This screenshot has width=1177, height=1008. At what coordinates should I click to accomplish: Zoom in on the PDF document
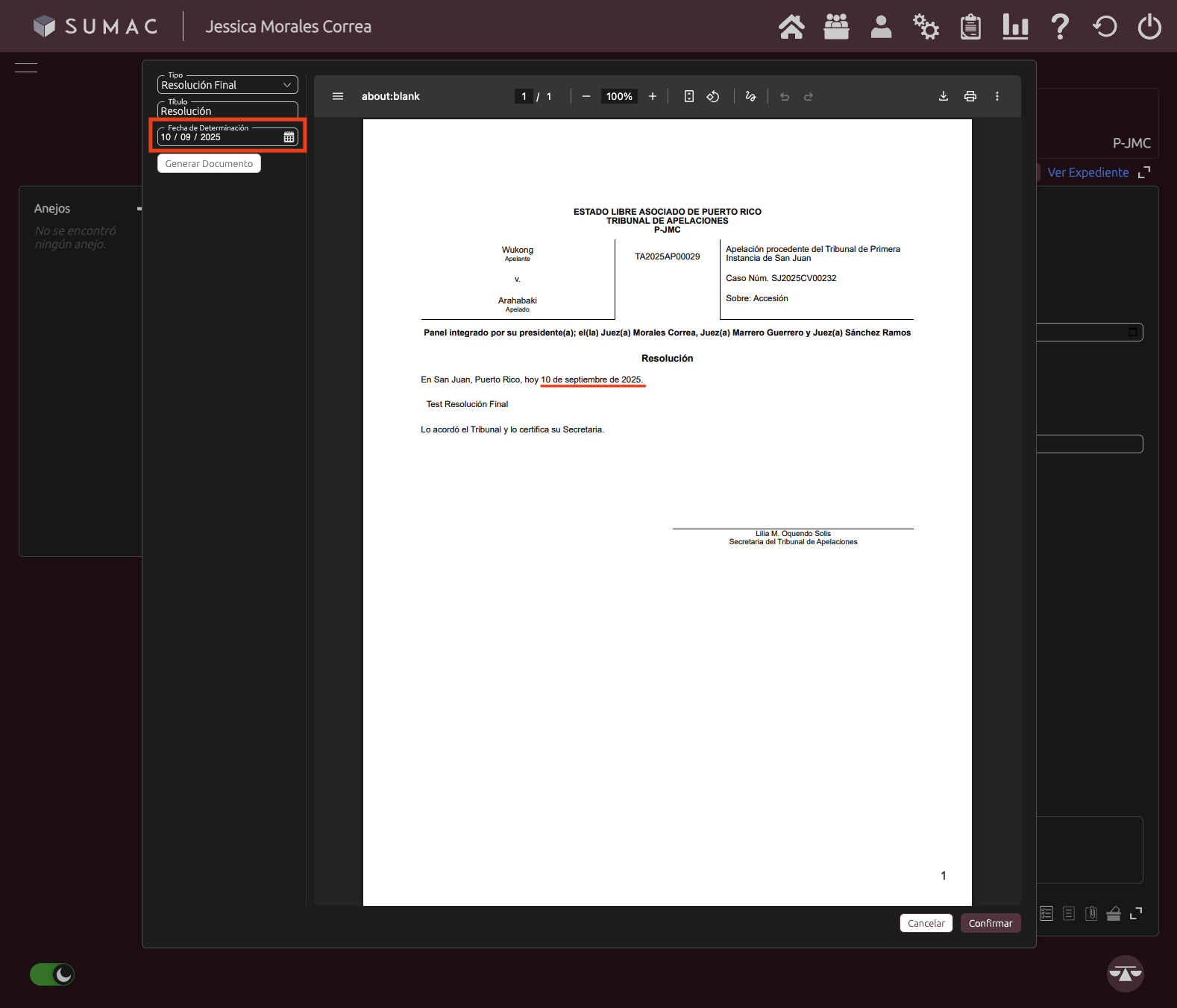click(653, 96)
